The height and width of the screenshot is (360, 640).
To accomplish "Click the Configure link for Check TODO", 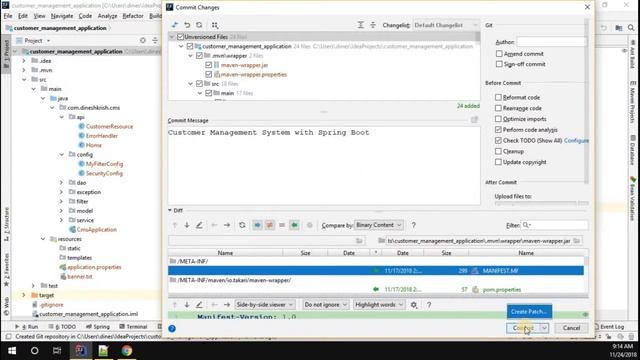I will click(576, 140).
